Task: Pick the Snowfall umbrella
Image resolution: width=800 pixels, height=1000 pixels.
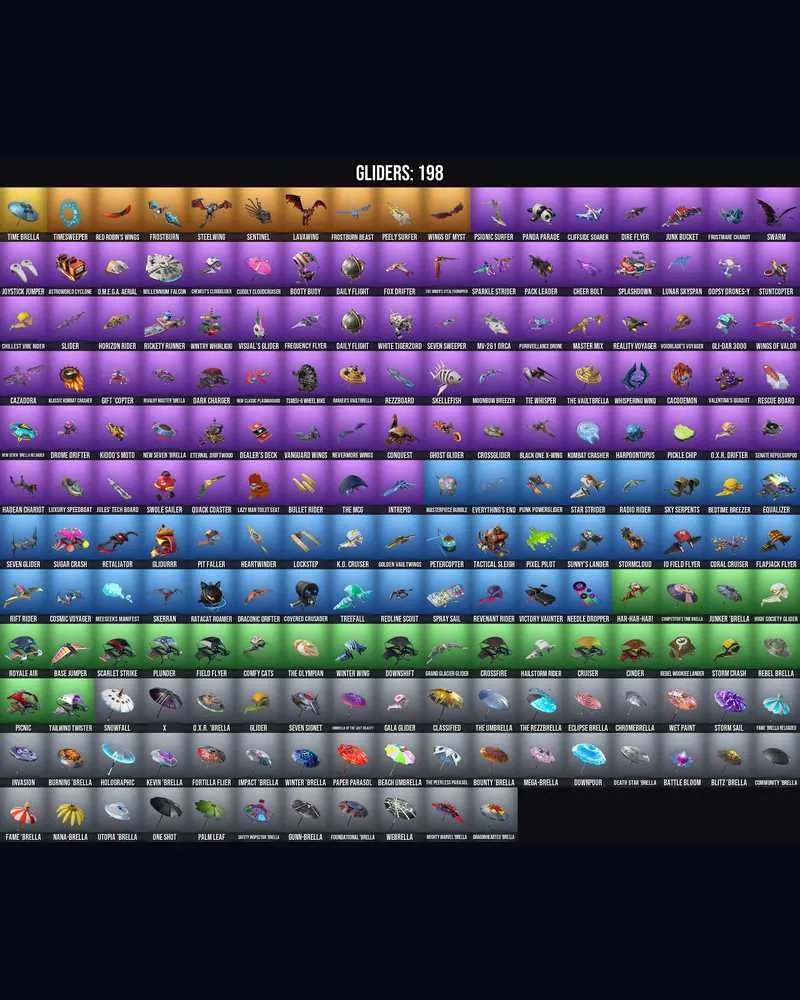Action: 117,705
